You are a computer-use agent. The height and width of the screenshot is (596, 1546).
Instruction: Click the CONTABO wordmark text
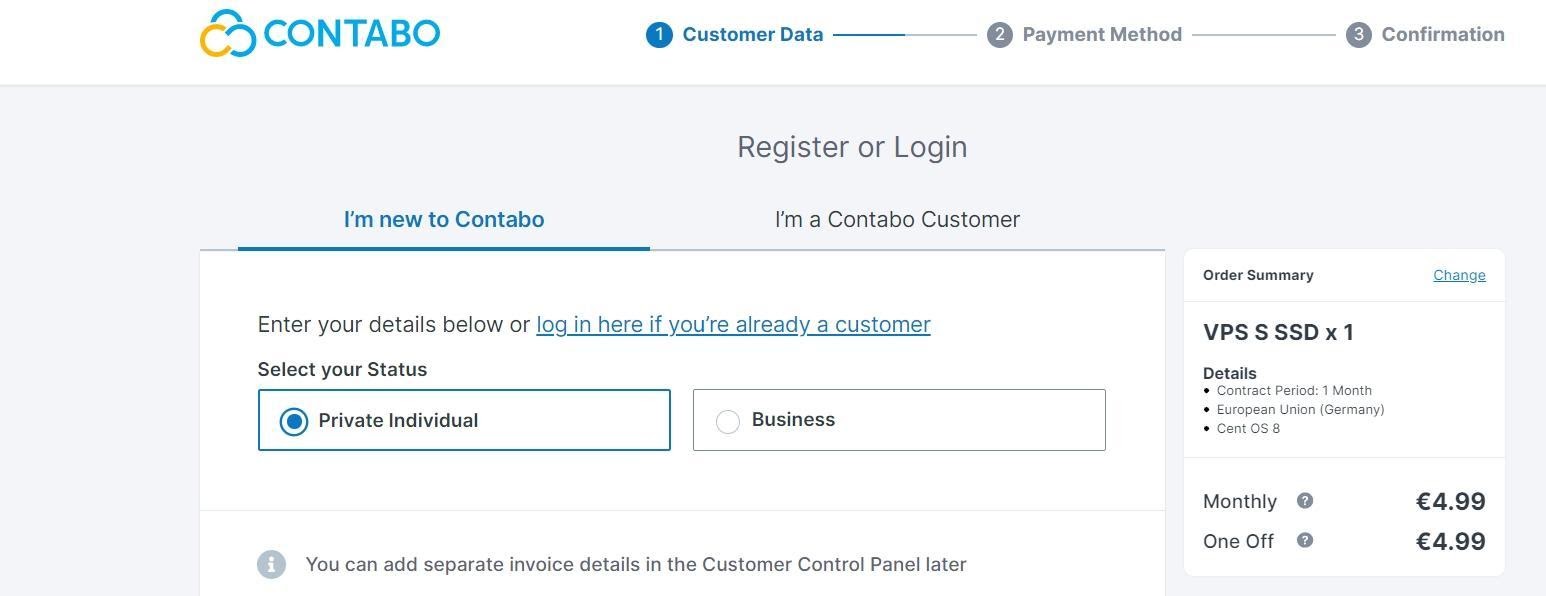[351, 34]
